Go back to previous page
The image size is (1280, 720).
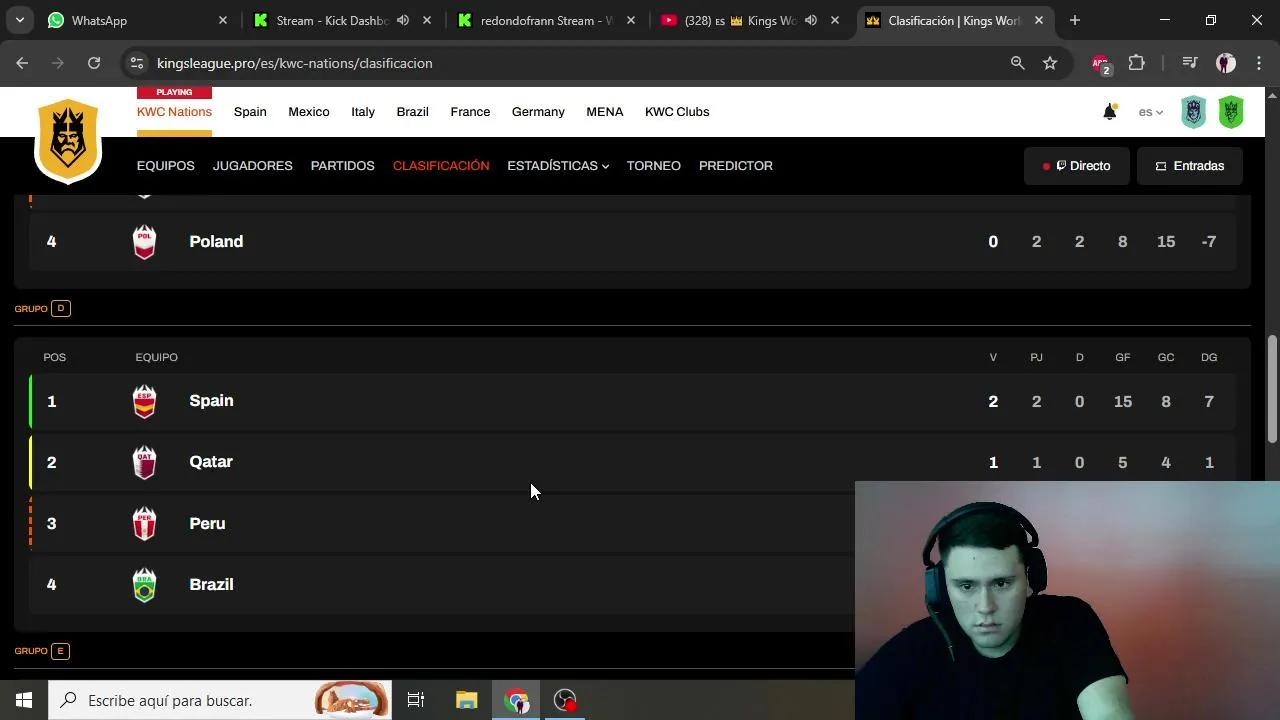(x=22, y=63)
